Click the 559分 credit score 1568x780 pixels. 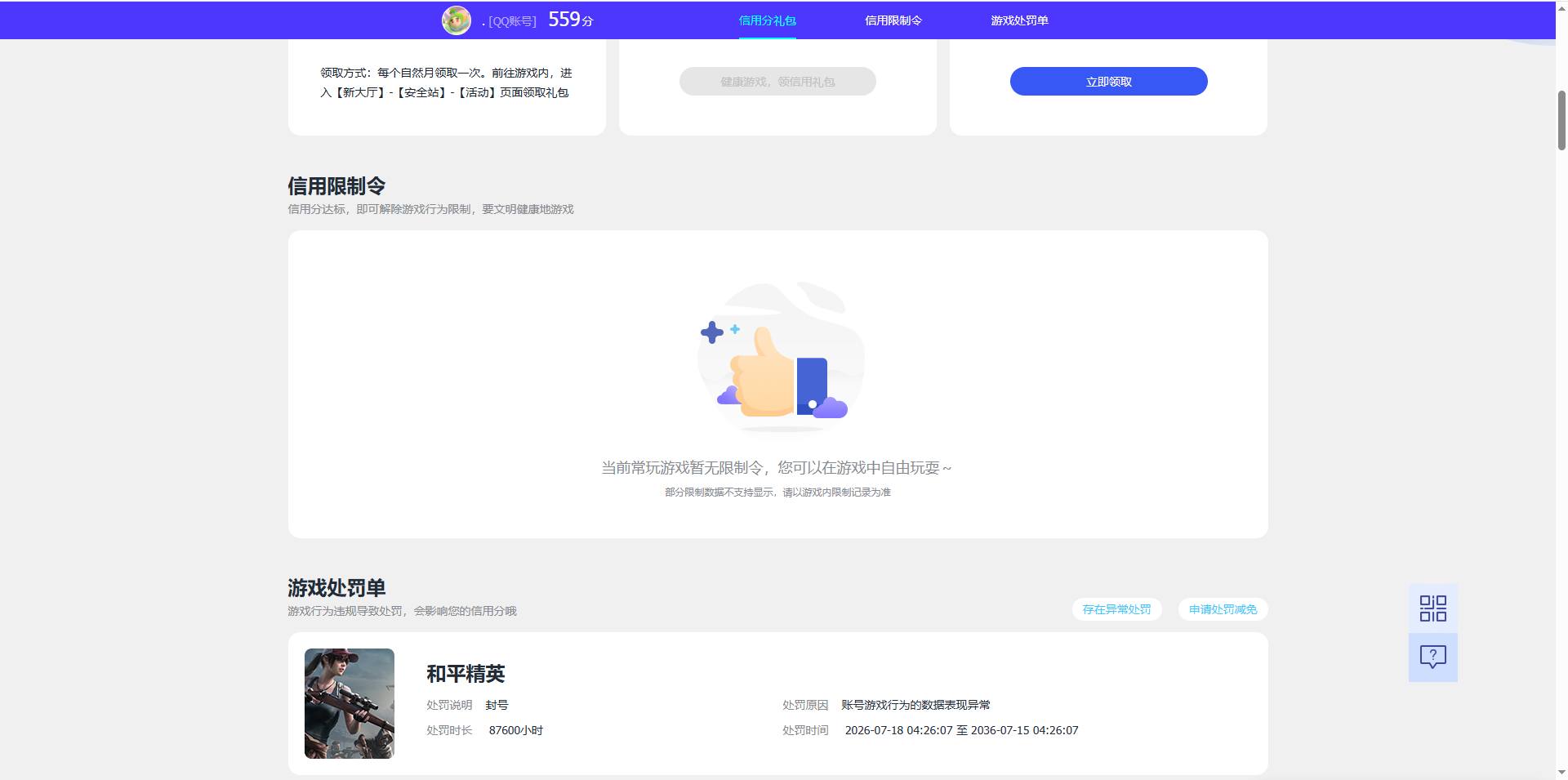coord(570,20)
